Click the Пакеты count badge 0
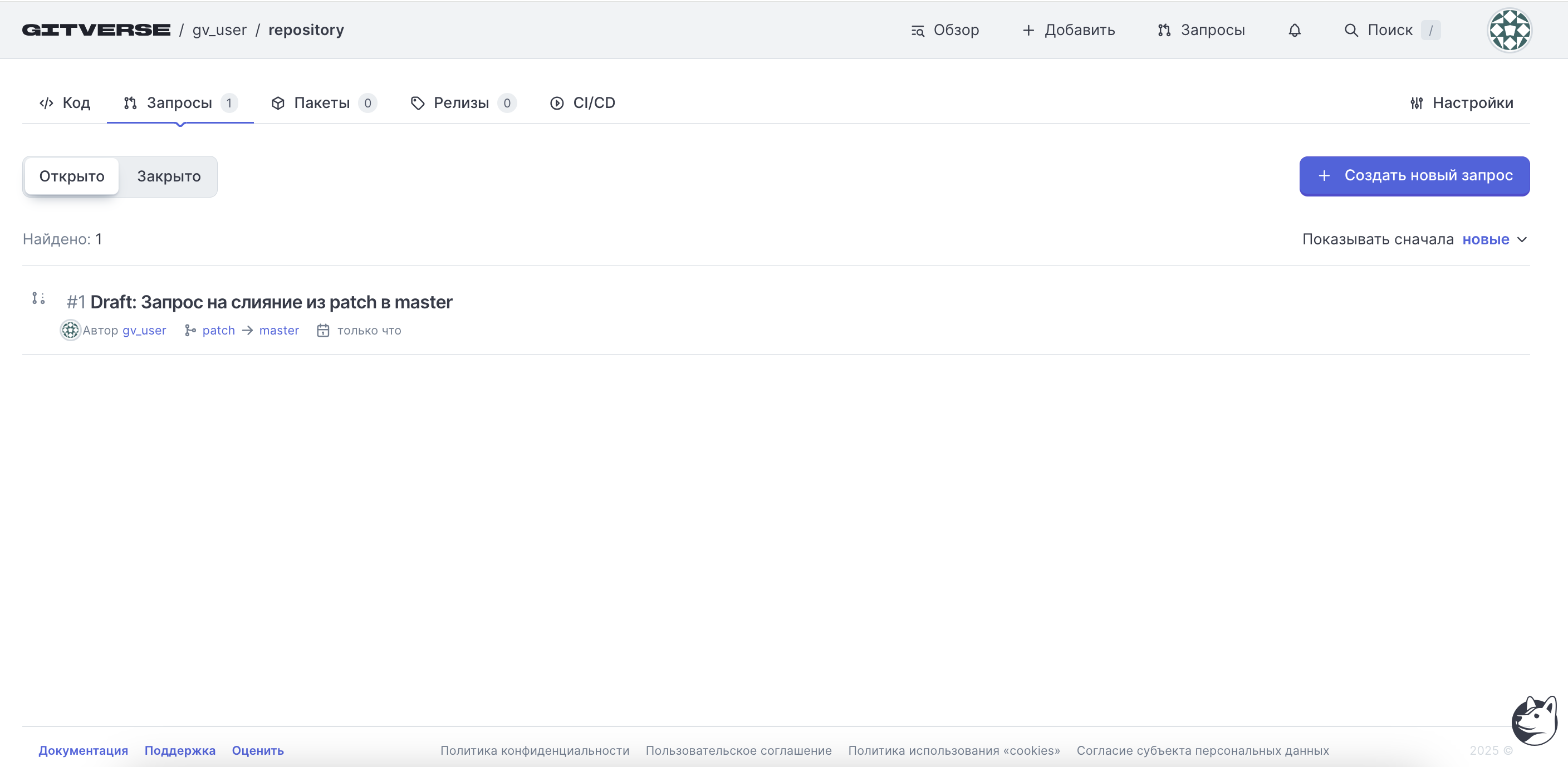This screenshot has width=1568, height=767. coord(367,103)
